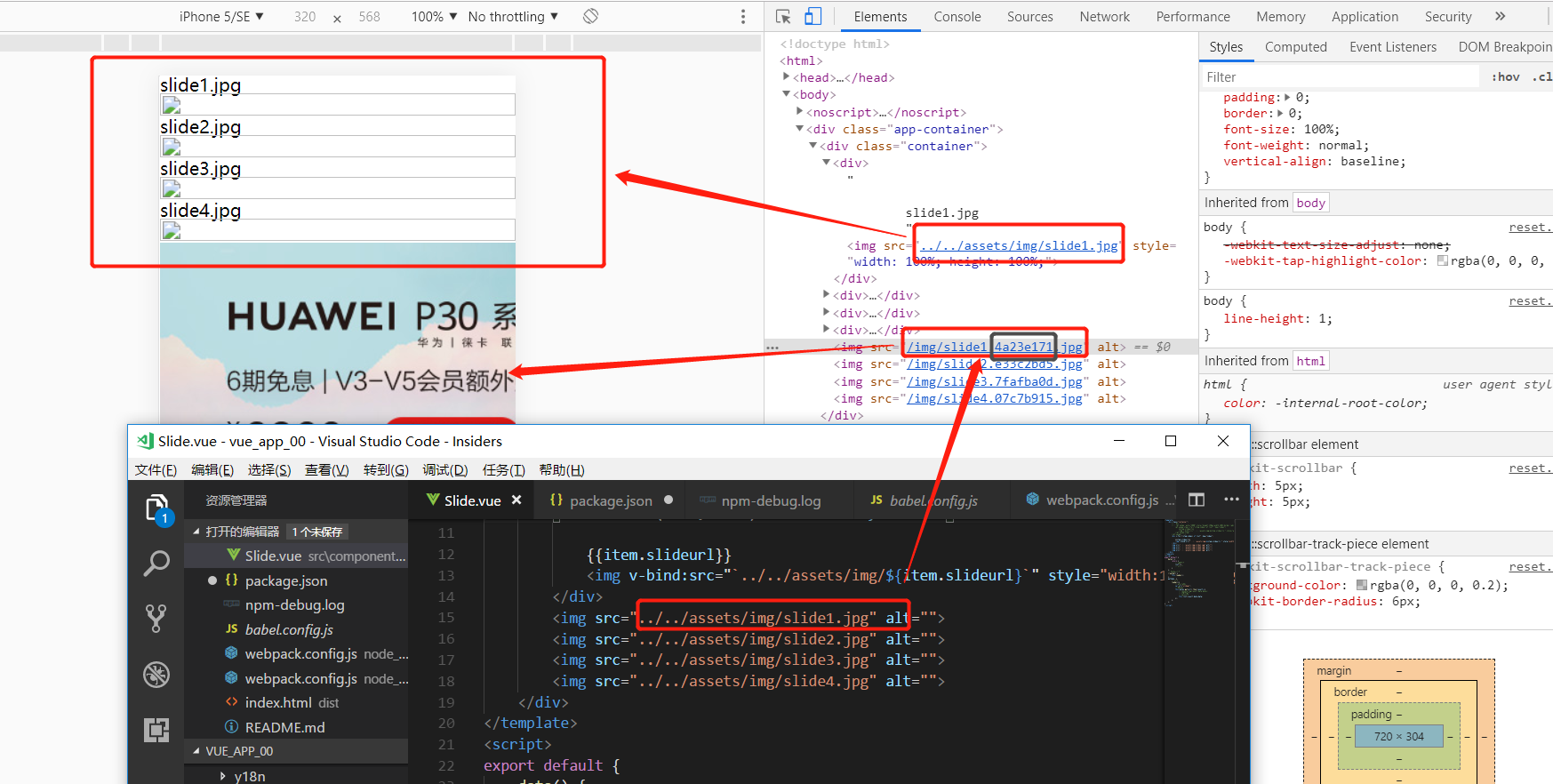Open the Event Listeners tab
The image size is (1553, 784).
[x=1393, y=47]
